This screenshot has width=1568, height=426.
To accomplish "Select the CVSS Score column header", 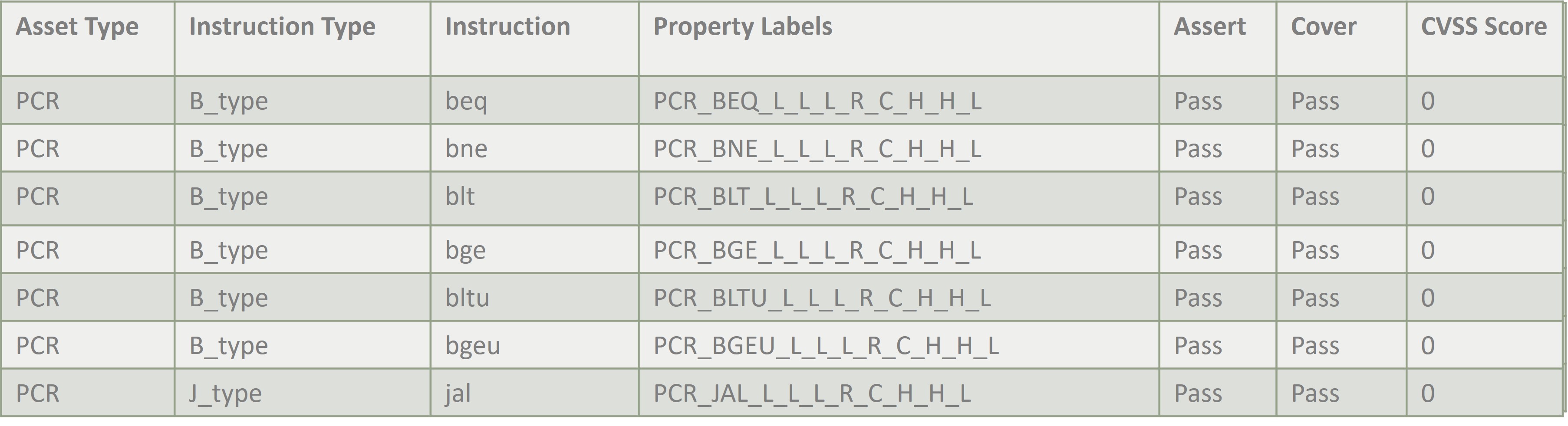I will click(x=1483, y=27).
